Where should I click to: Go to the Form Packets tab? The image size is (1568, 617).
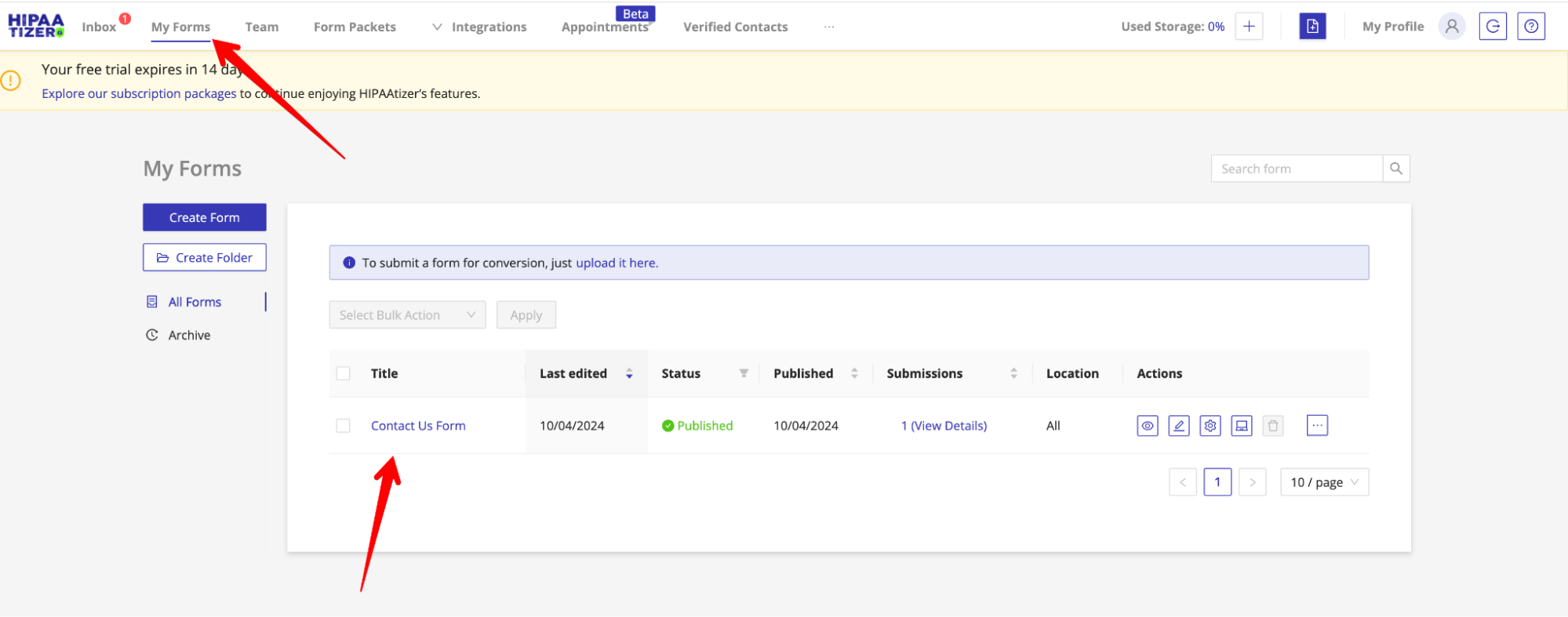pyautogui.click(x=355, y=27)
